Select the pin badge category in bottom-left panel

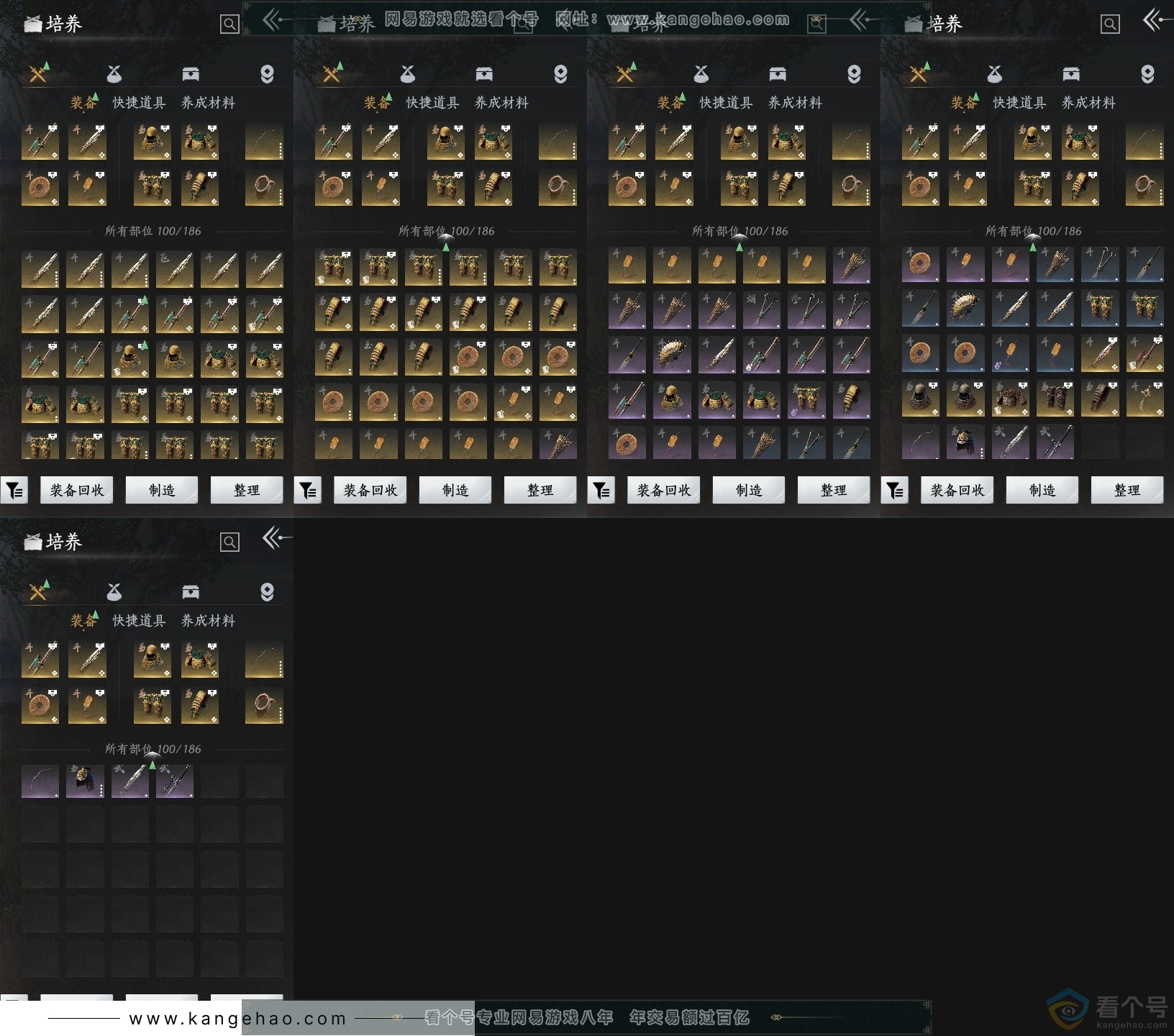click(x=267, y=592)
